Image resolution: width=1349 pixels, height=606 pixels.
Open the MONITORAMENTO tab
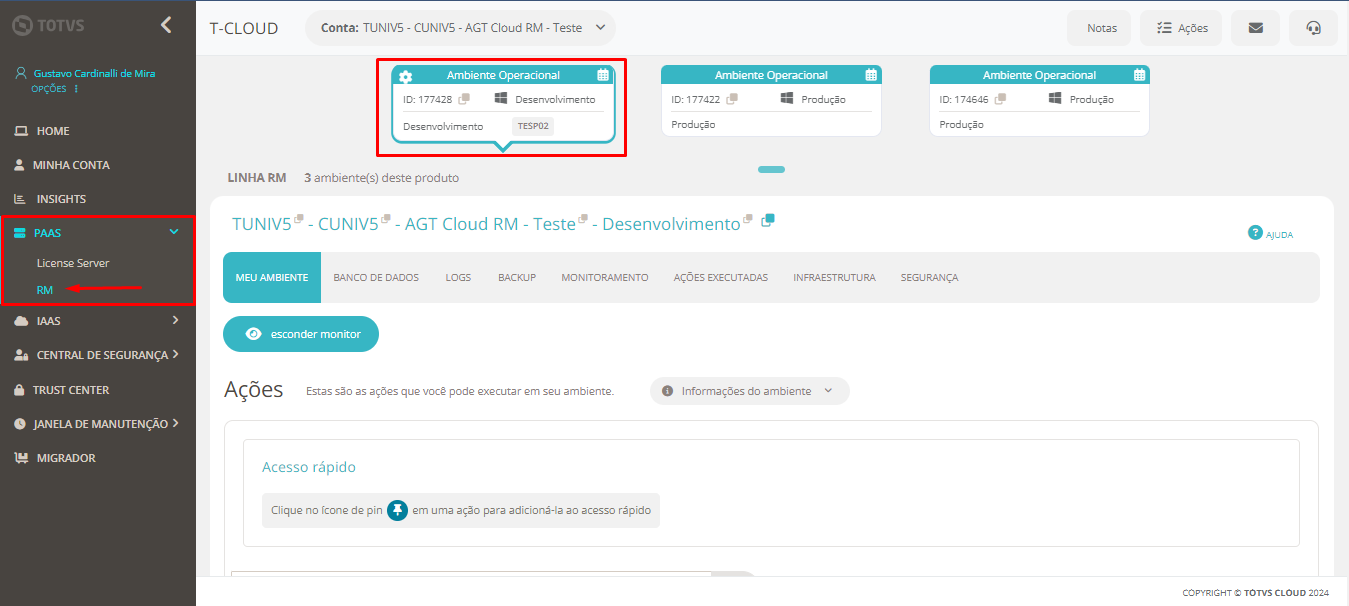[604, 278]
